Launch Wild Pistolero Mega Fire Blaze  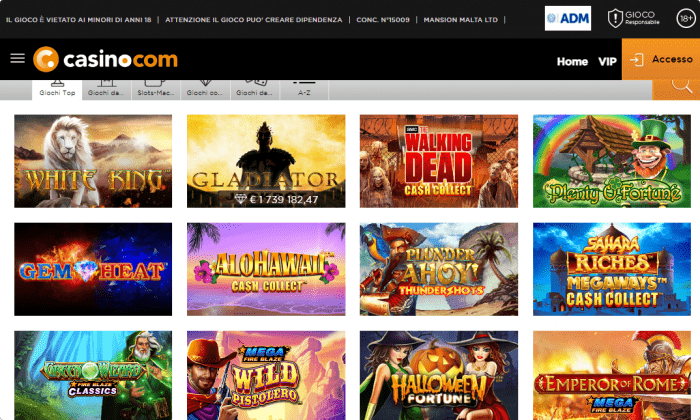266,375
